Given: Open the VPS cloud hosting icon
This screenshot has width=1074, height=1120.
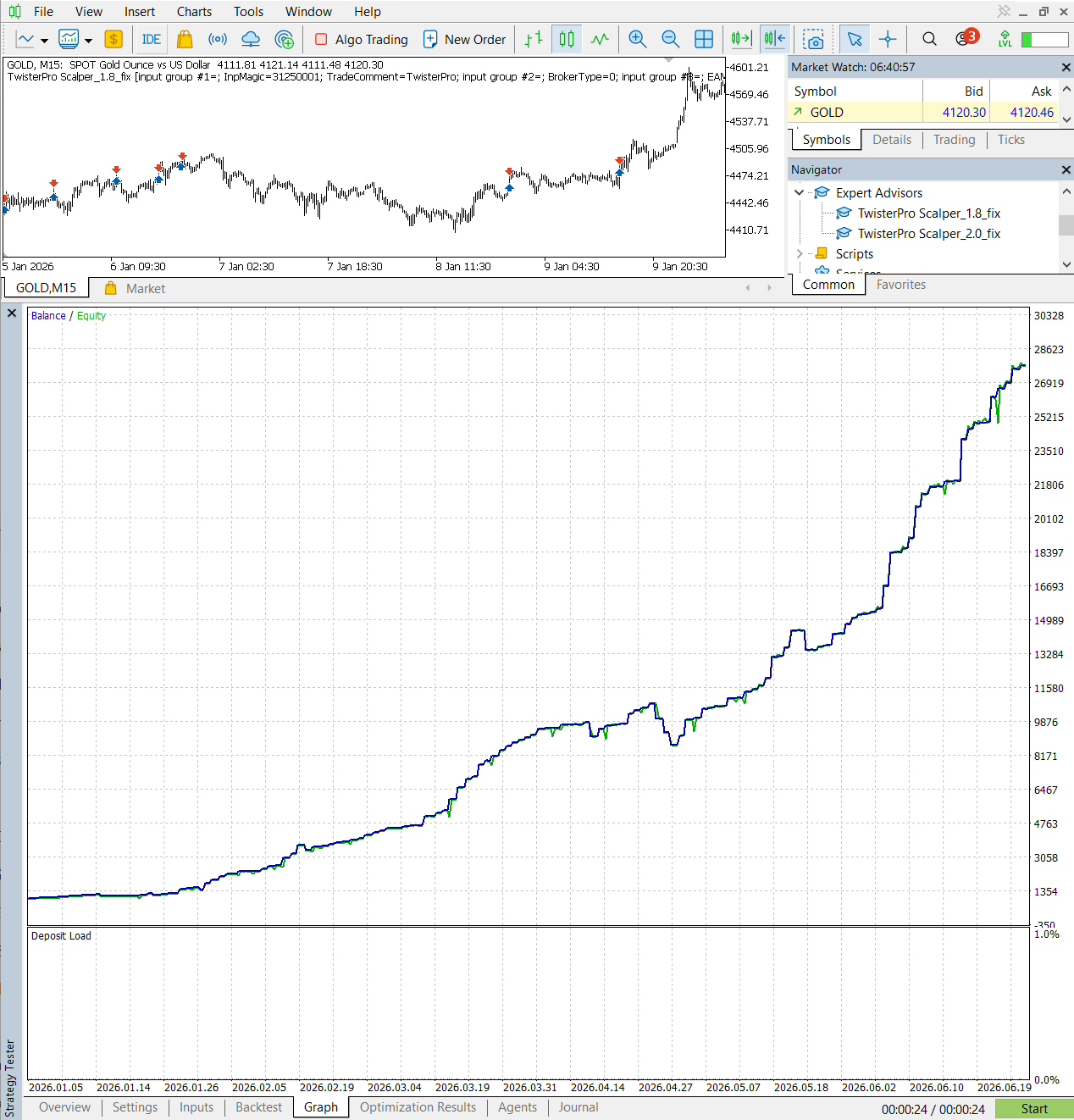Looking at the screenshot, I should [x=251, y=39].
